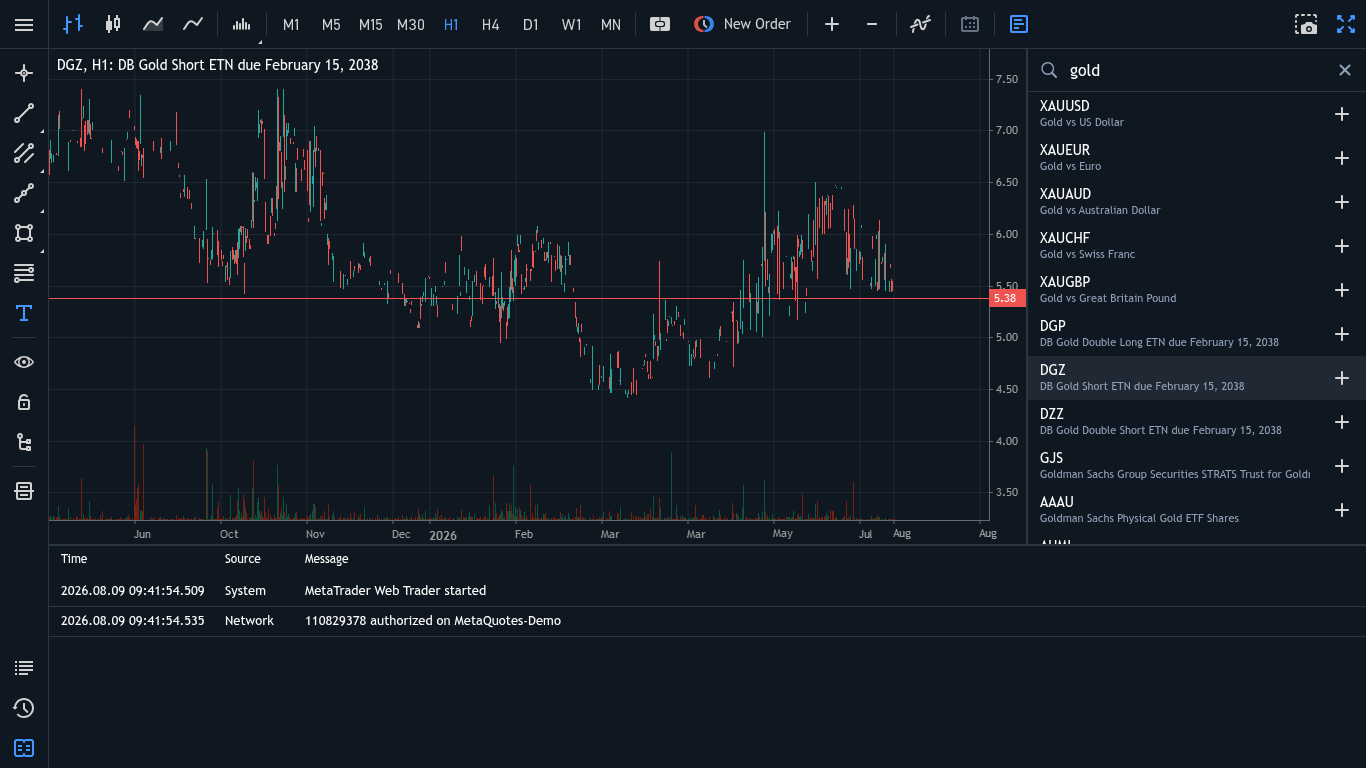
Task: Select the channel drawing tool
Action: pos(24,153)
